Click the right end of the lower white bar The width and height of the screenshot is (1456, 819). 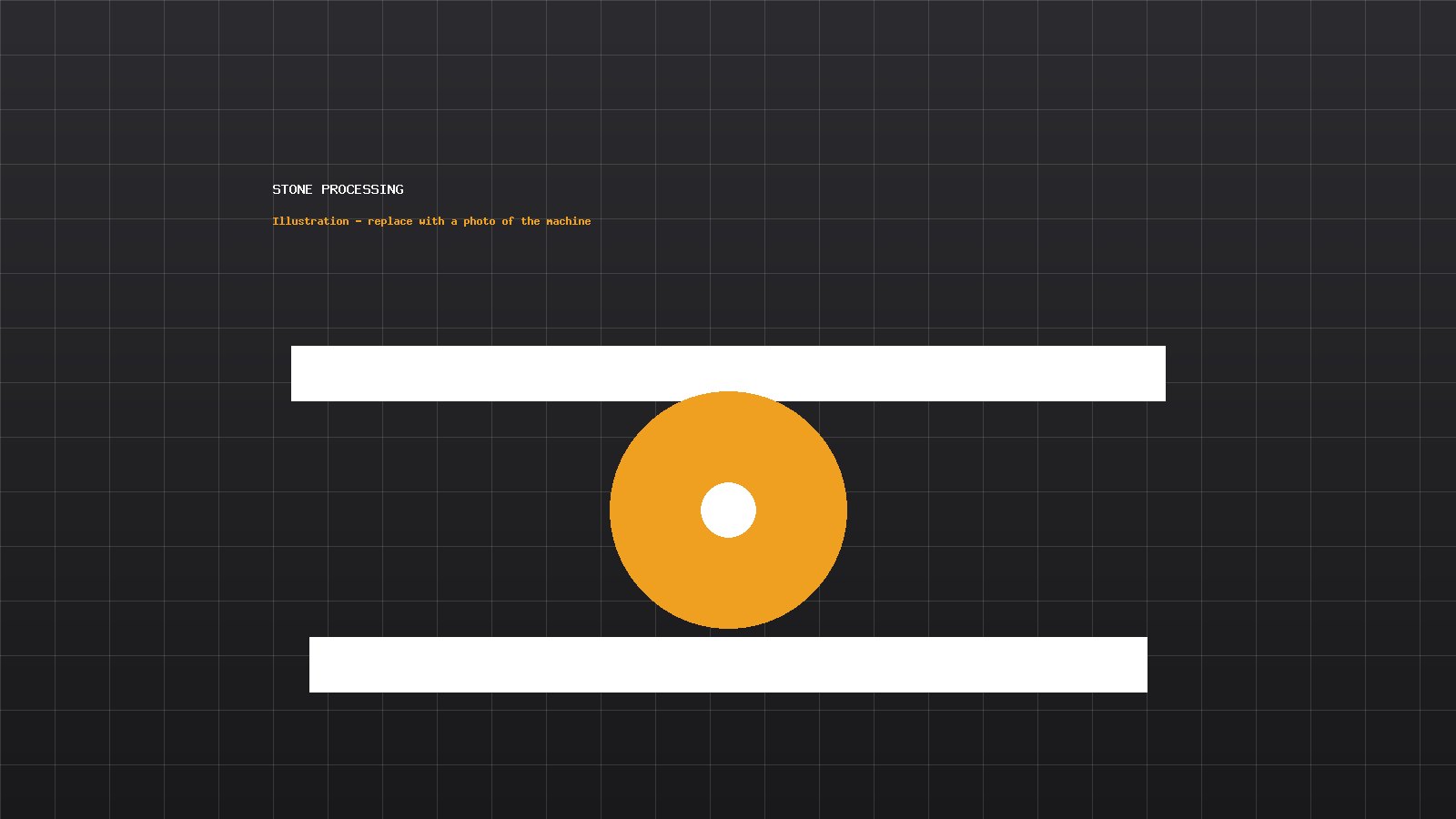click(x=1137, y=664)
